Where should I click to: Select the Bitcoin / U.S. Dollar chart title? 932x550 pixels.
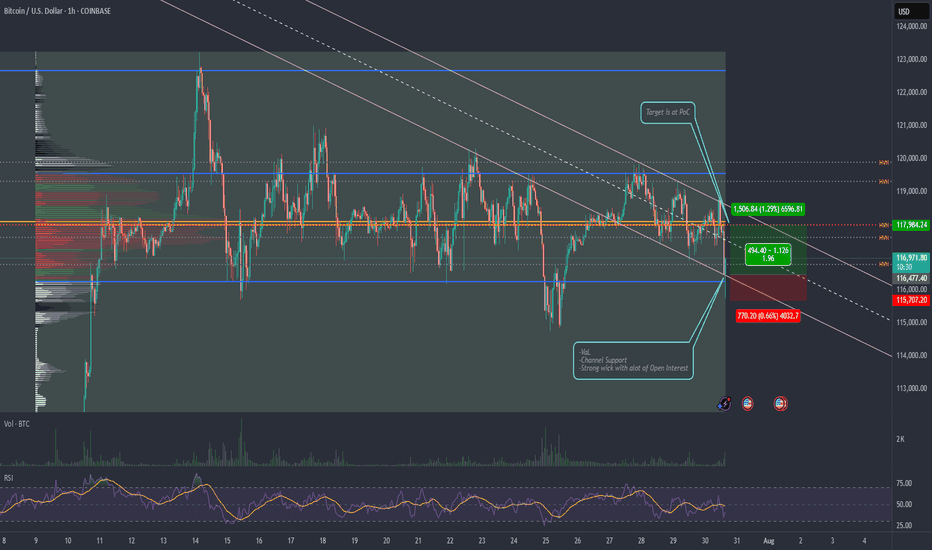click(57, 11)
